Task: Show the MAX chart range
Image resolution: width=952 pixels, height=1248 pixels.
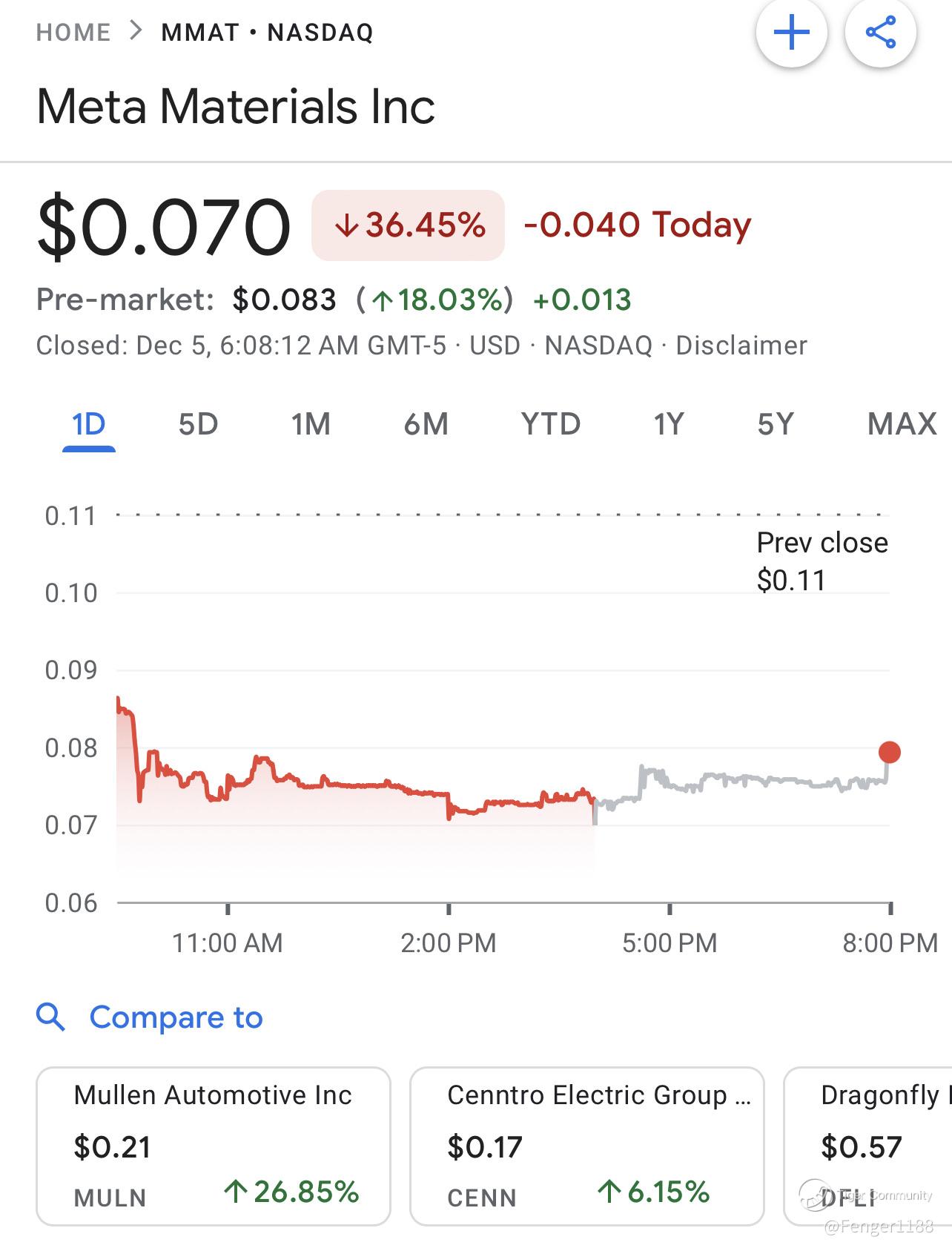Action: pos(902,424)
